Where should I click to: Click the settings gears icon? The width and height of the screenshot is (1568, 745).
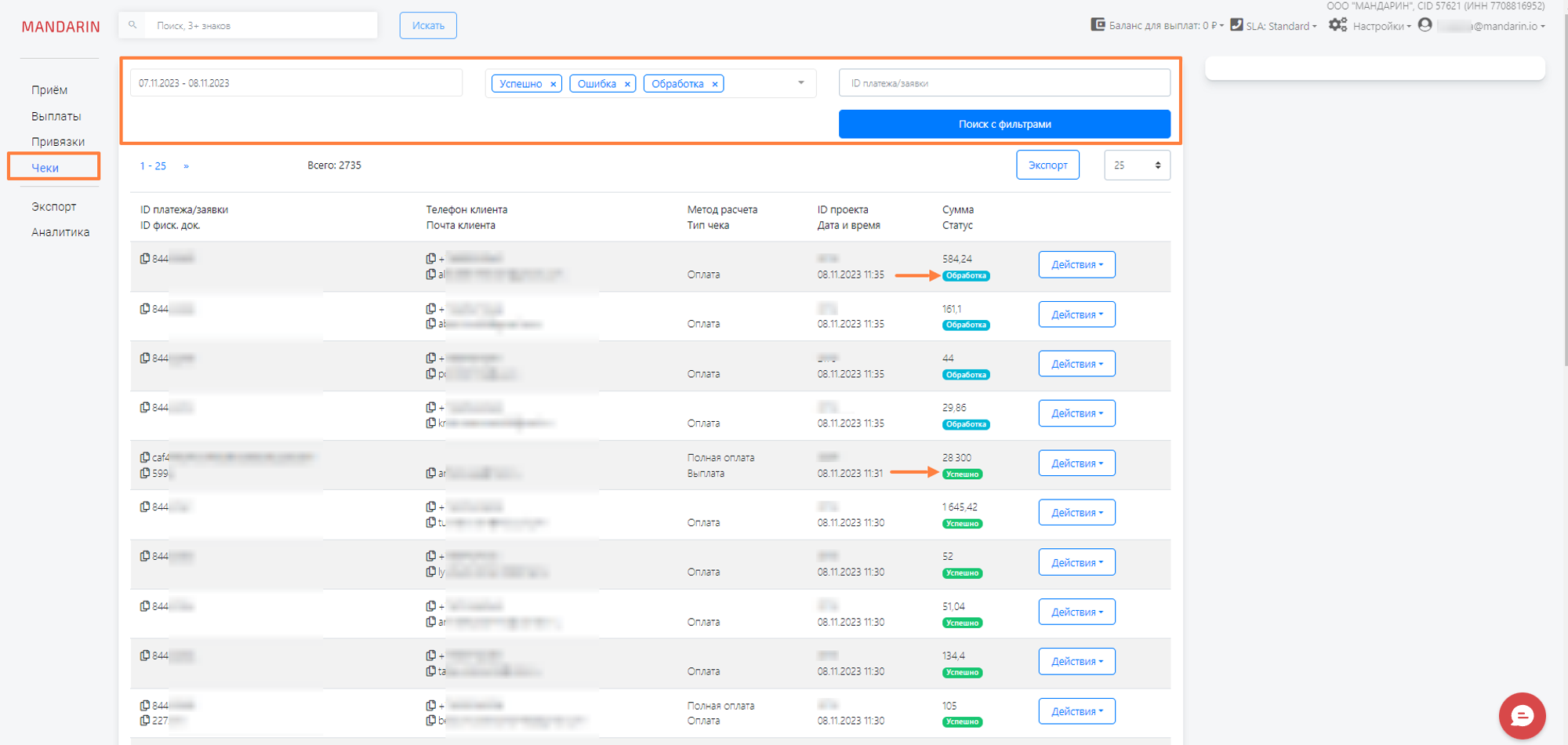(x=1338, y=25)
